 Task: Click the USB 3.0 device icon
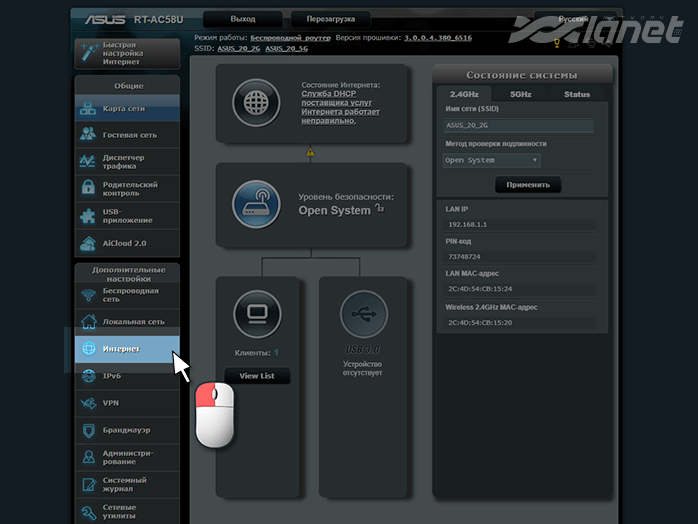point(363,315)
